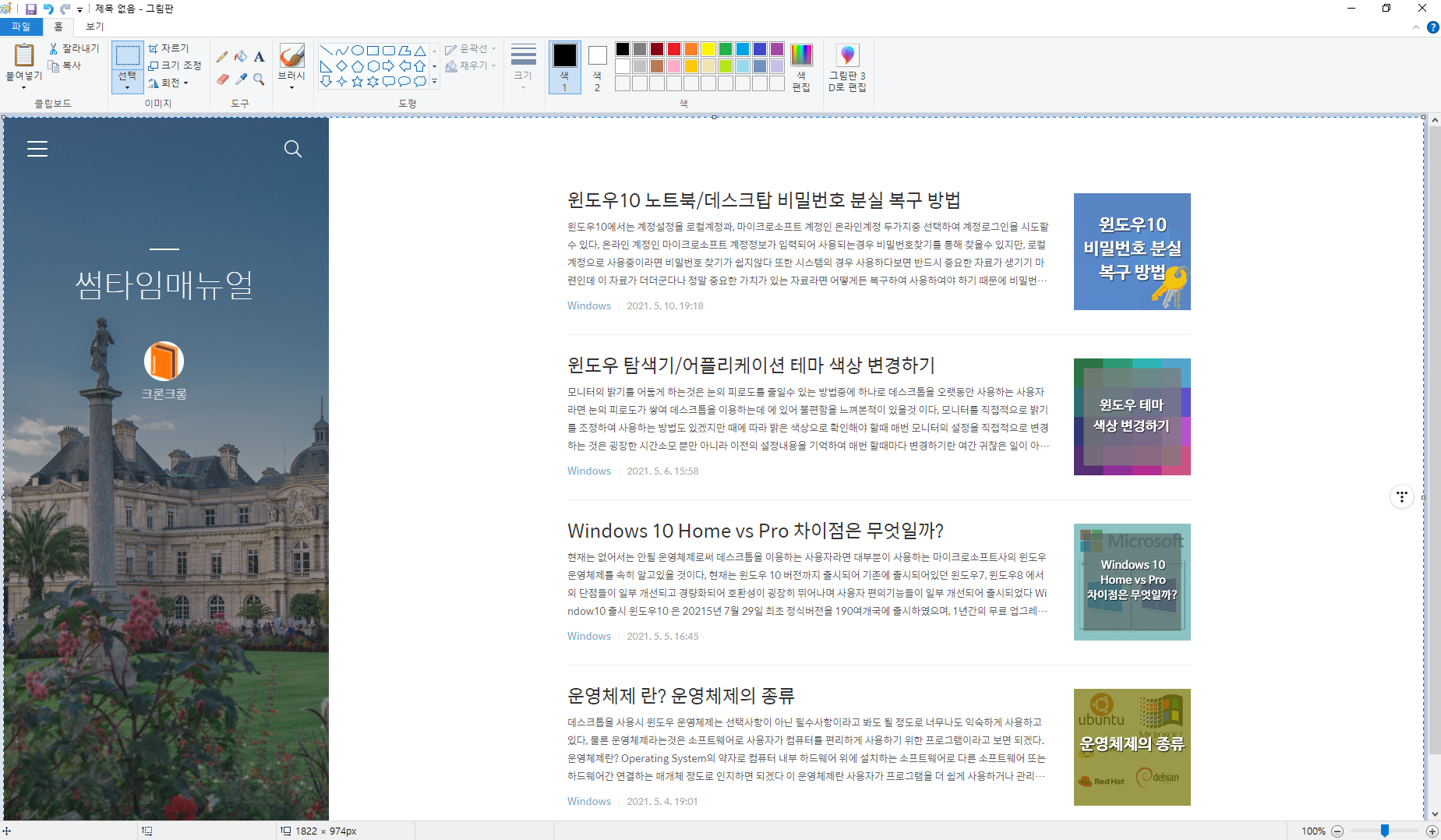Click the rectangular 선택 (Select) tool button
1441x840 pixels.
[x=127, y=55]
